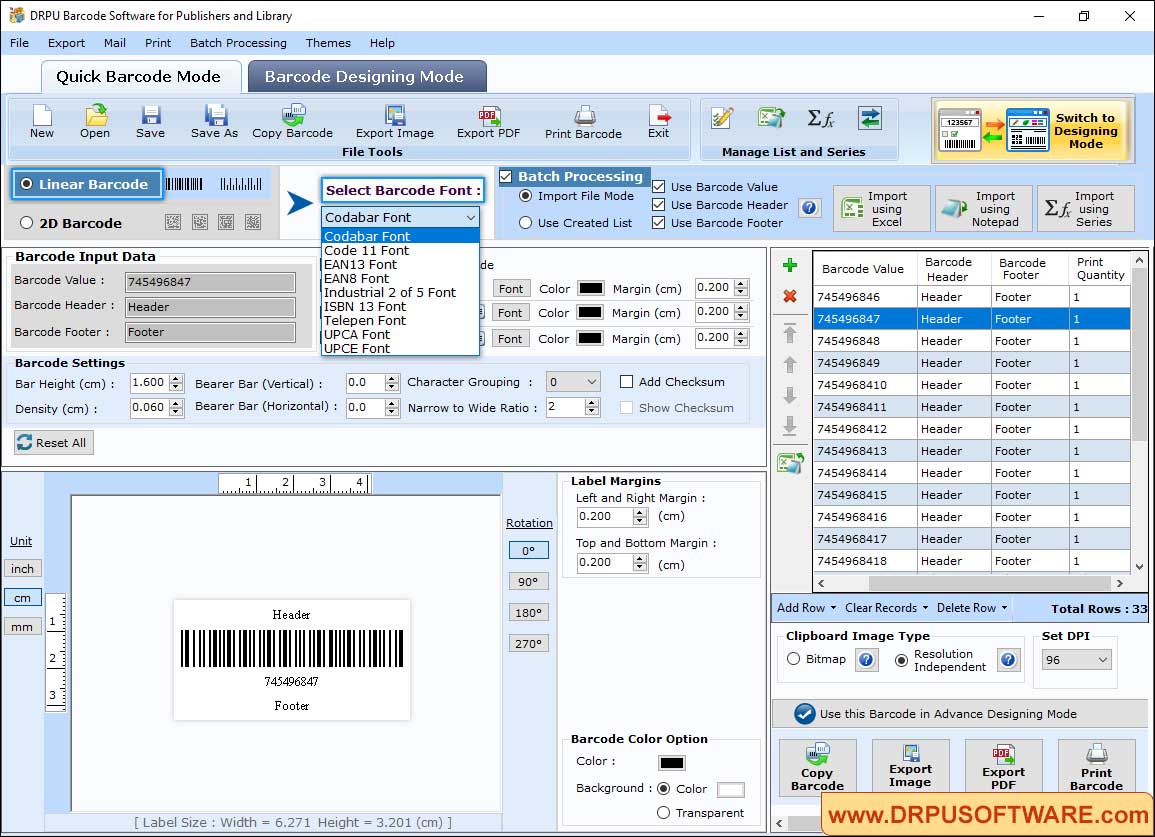The height and width of the screenshot is (837, 1155).
Task: Click Print Barcode in File Tools toolbar
Action: [x=583, y=122]
